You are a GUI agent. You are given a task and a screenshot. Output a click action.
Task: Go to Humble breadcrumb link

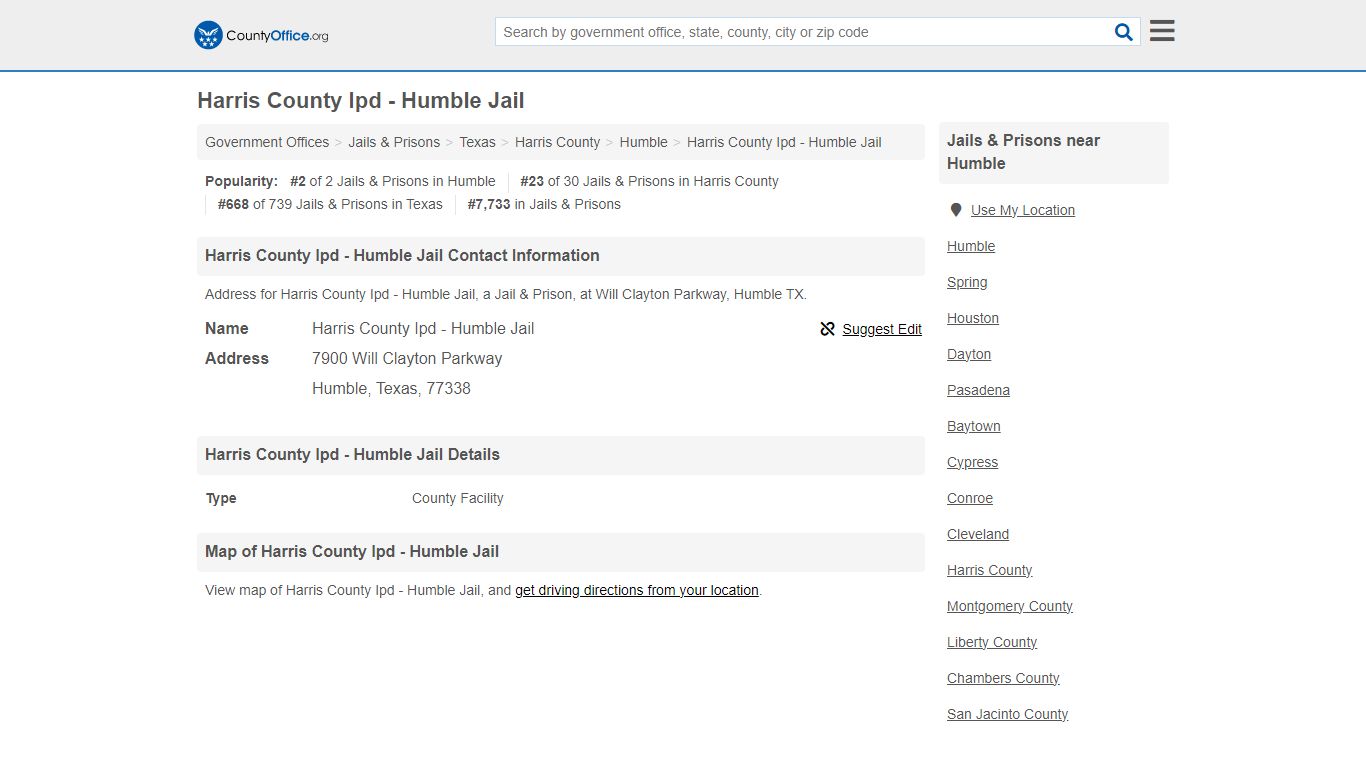(643, 142)
